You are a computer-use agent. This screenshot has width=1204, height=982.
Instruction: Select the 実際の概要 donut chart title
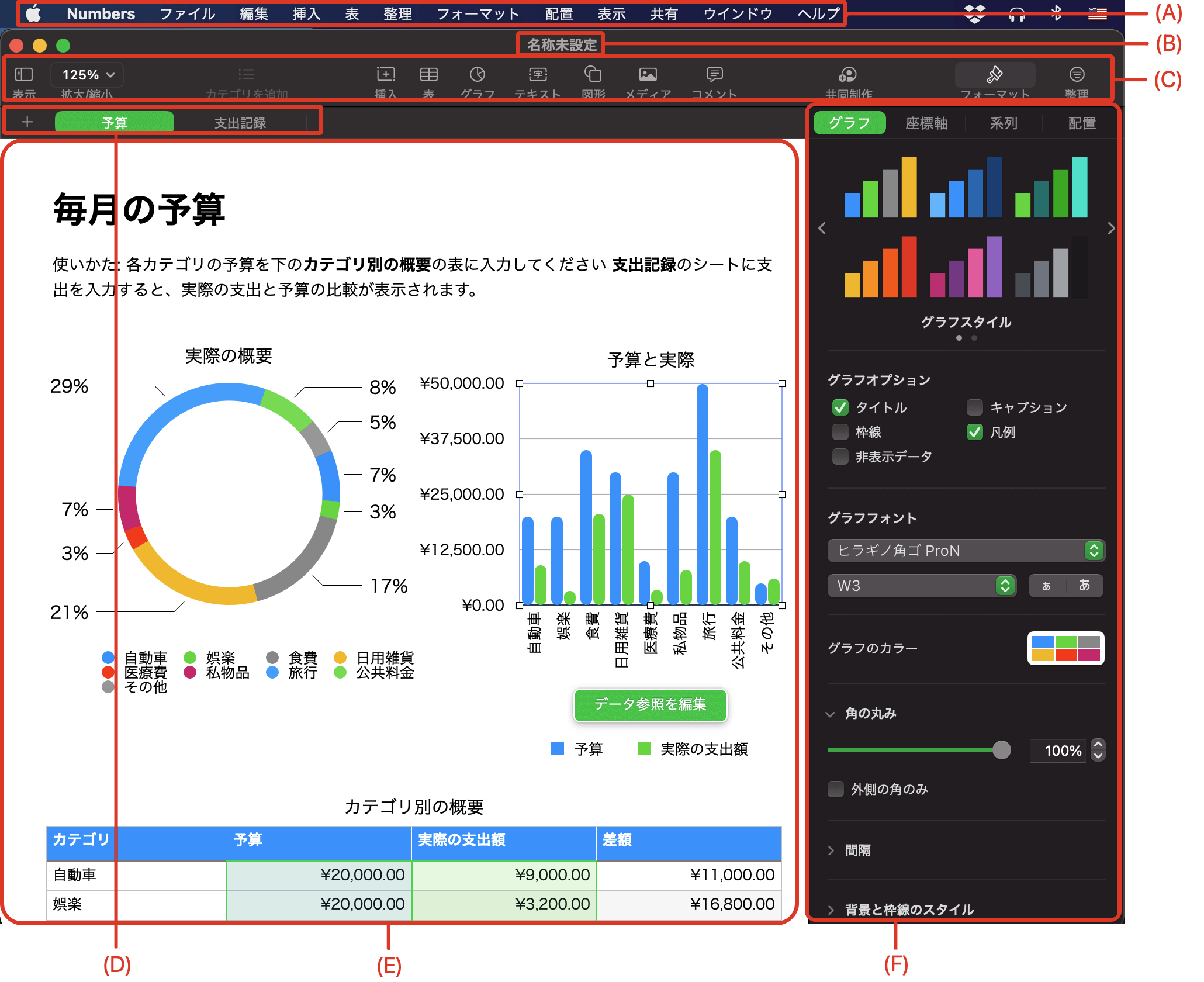(x=229, y=355)
